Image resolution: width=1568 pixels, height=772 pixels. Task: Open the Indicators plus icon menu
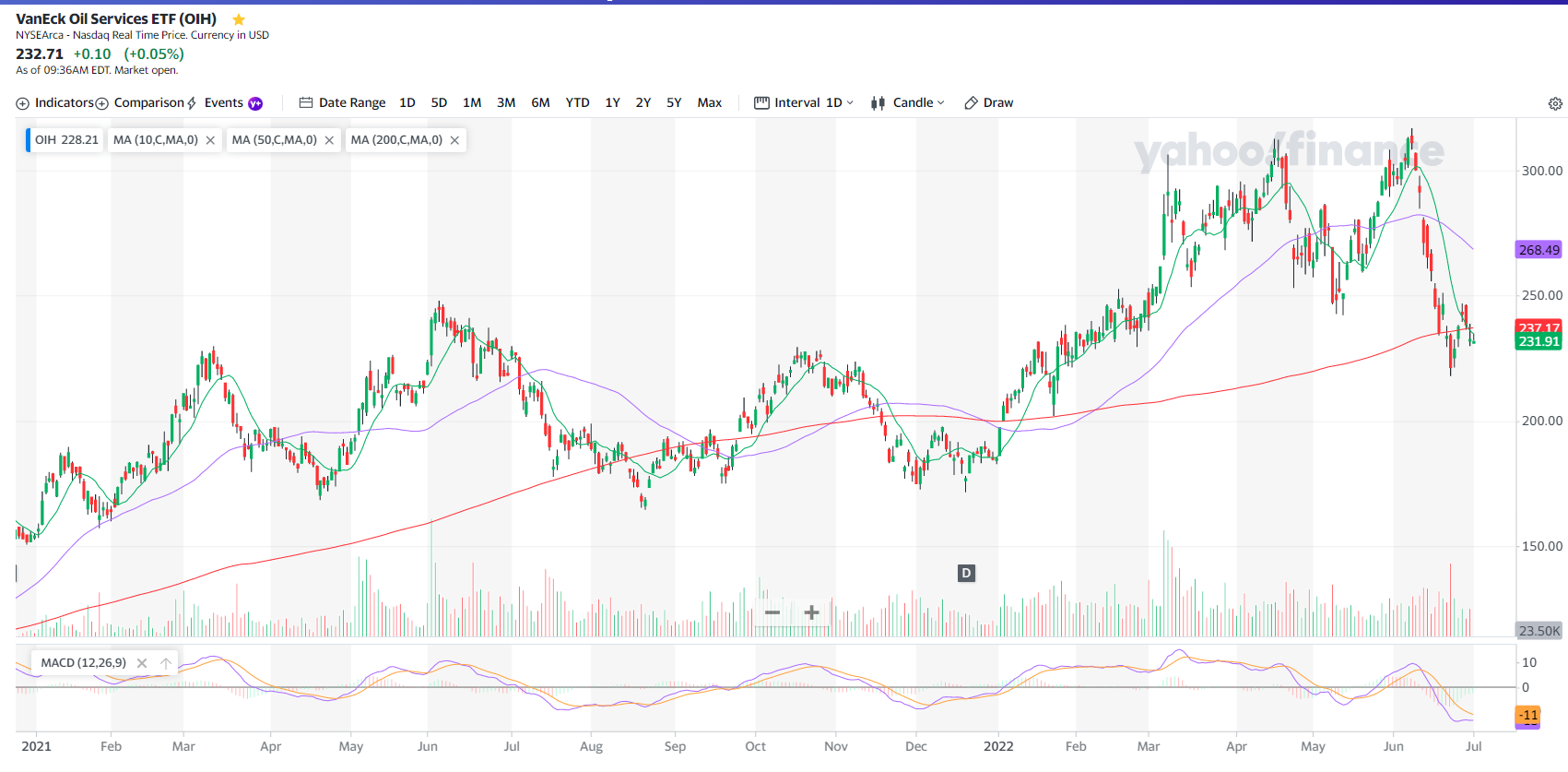[22, 103]
